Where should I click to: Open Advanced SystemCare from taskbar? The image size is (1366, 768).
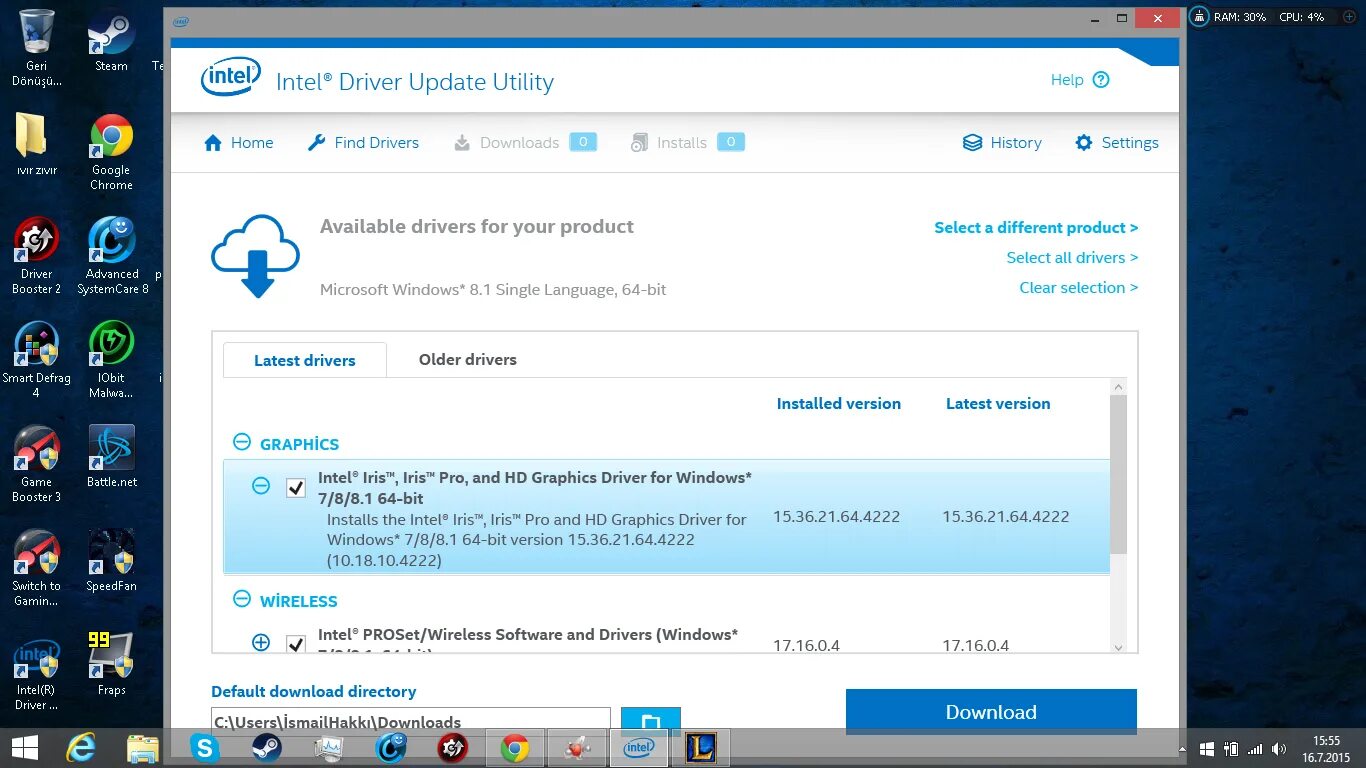391,748
